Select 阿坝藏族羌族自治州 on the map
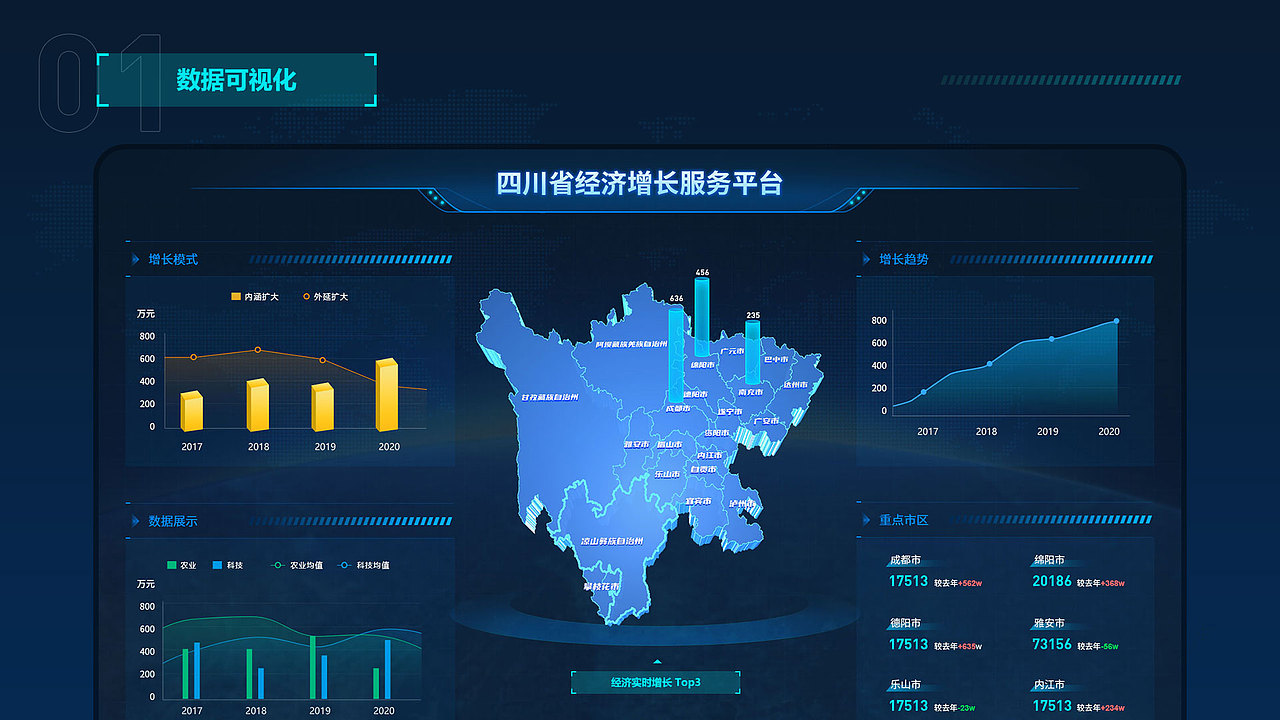1280x720 pixels. [631, 344]
